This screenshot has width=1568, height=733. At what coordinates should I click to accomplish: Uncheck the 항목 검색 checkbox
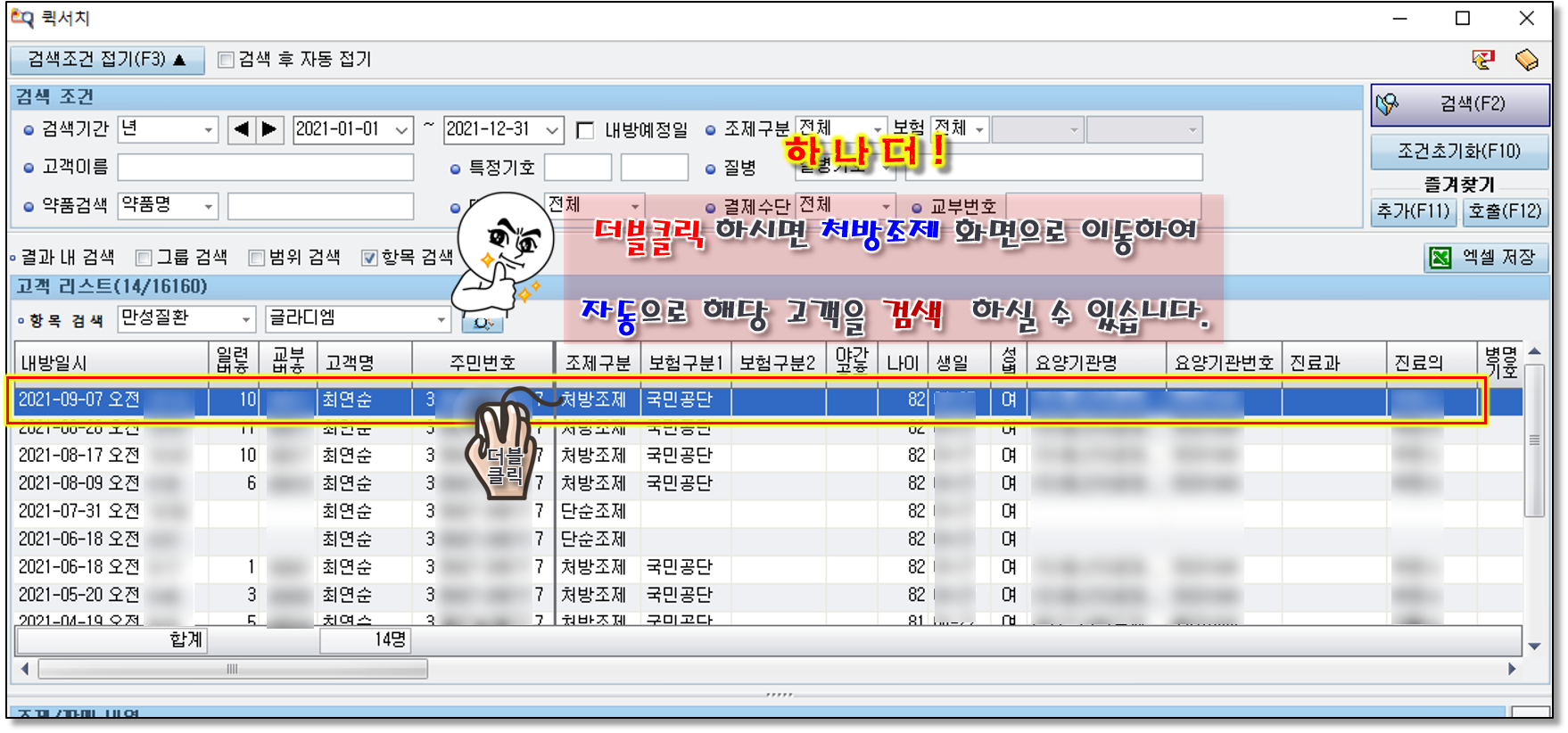tap(369, 258)
